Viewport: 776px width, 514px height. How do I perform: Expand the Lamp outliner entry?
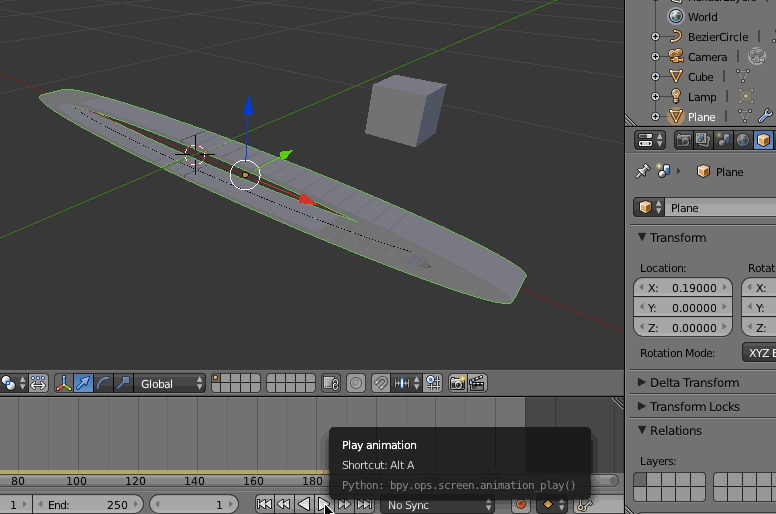coord(655,96)
